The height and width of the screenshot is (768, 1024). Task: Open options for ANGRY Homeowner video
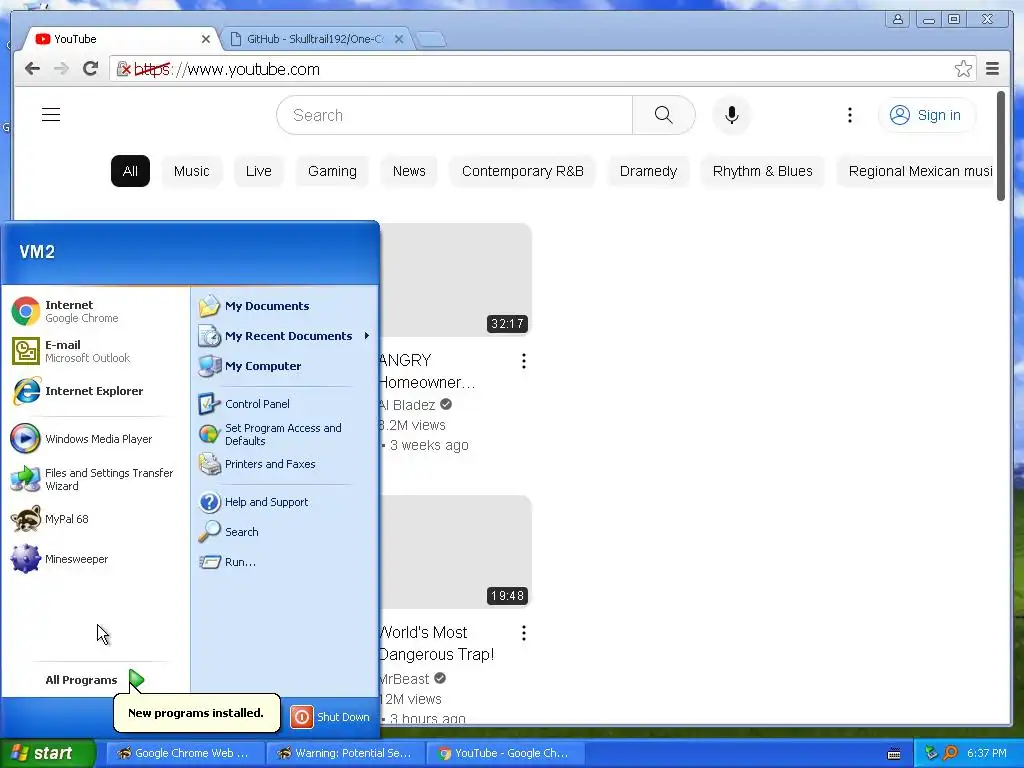pyautogui.click(x=524, y=361)
